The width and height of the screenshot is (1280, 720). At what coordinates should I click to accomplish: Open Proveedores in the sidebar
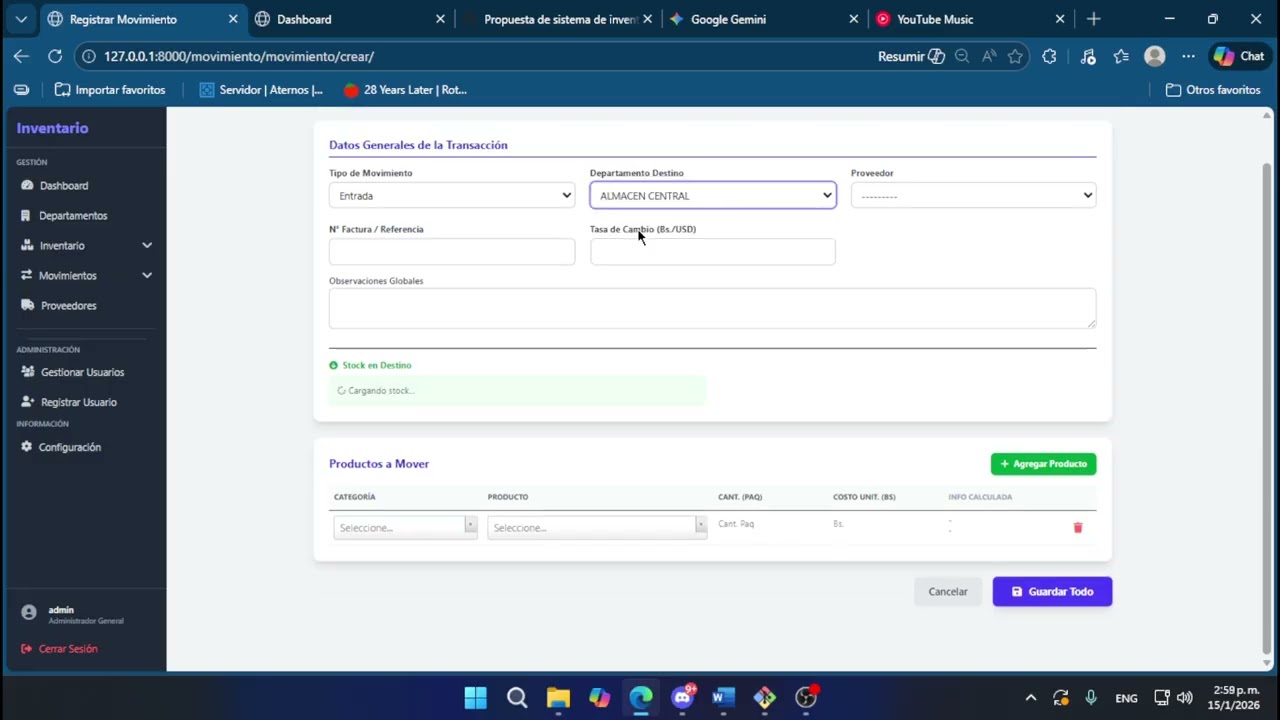pos(68,306)
